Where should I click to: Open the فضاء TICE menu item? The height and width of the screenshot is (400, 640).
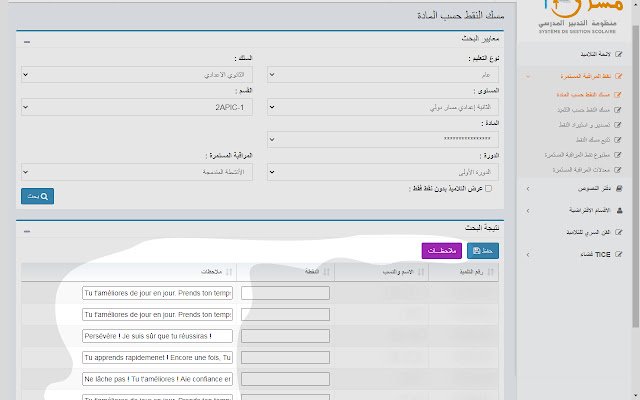coord(596,254)
